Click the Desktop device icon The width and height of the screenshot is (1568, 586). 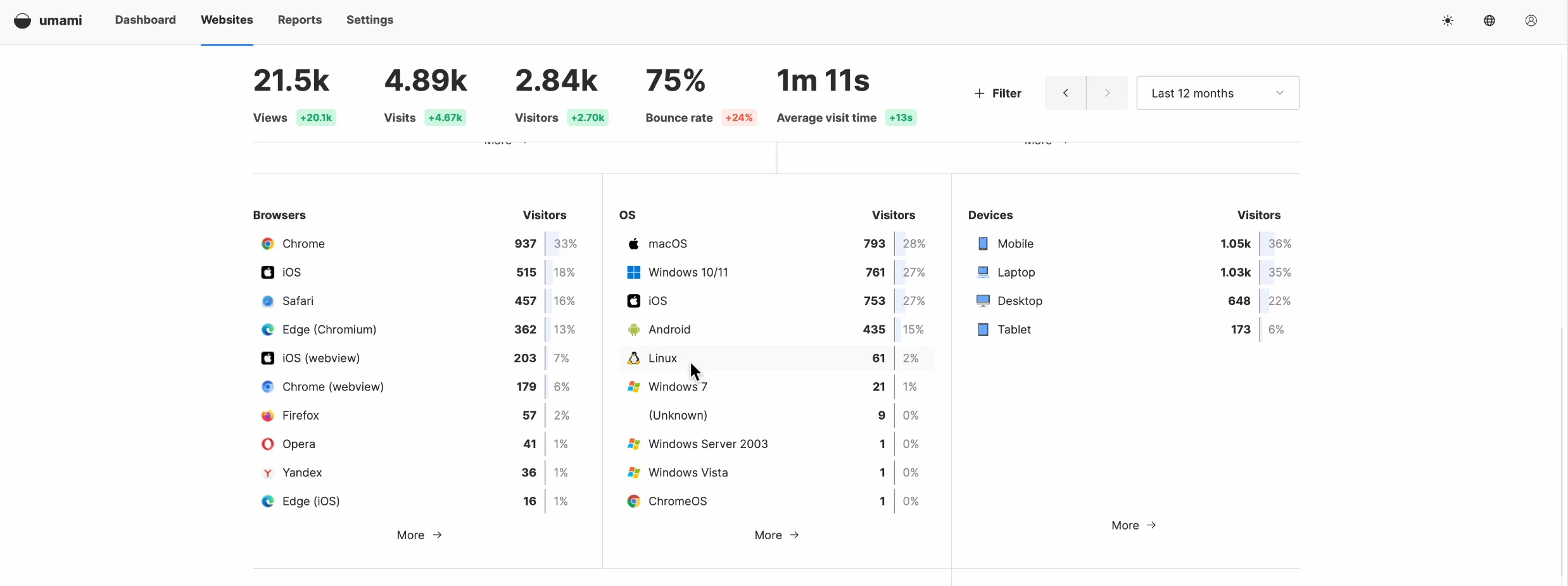[983, 301]
